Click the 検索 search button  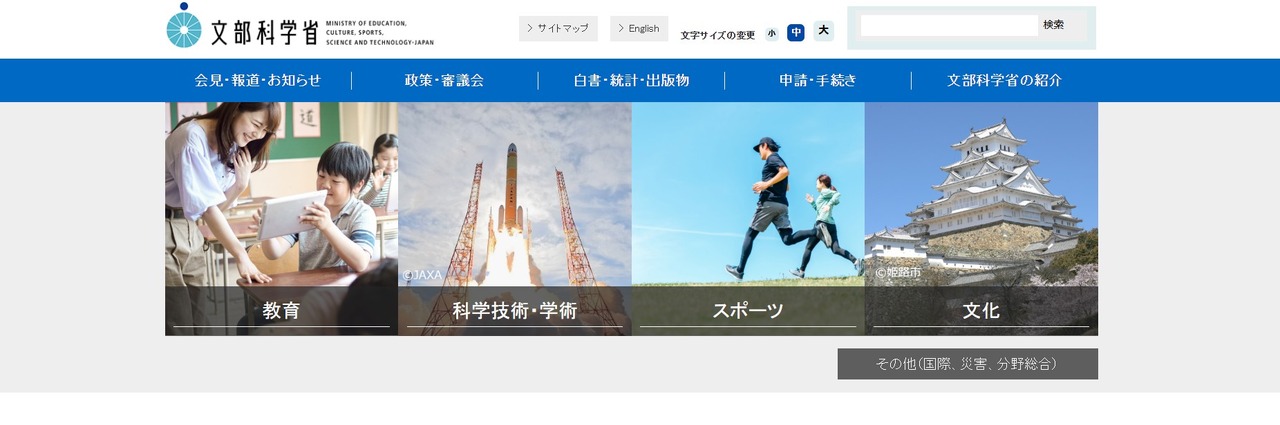pos(1054,25)
